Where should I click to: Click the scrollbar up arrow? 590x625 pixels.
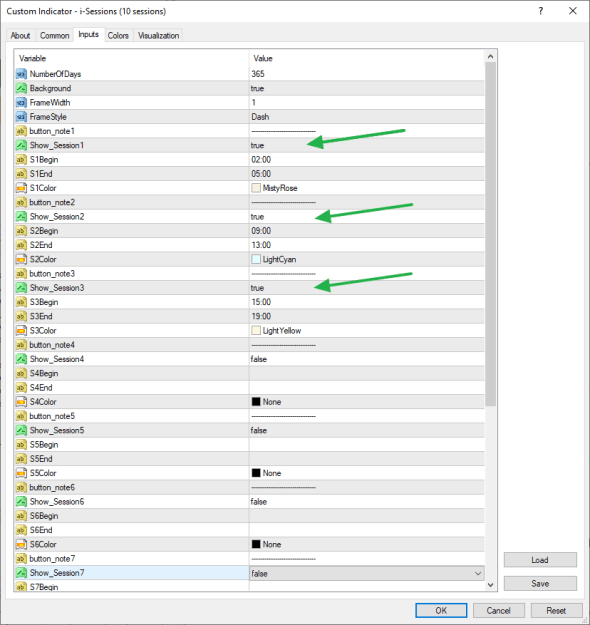click(491, 57)
